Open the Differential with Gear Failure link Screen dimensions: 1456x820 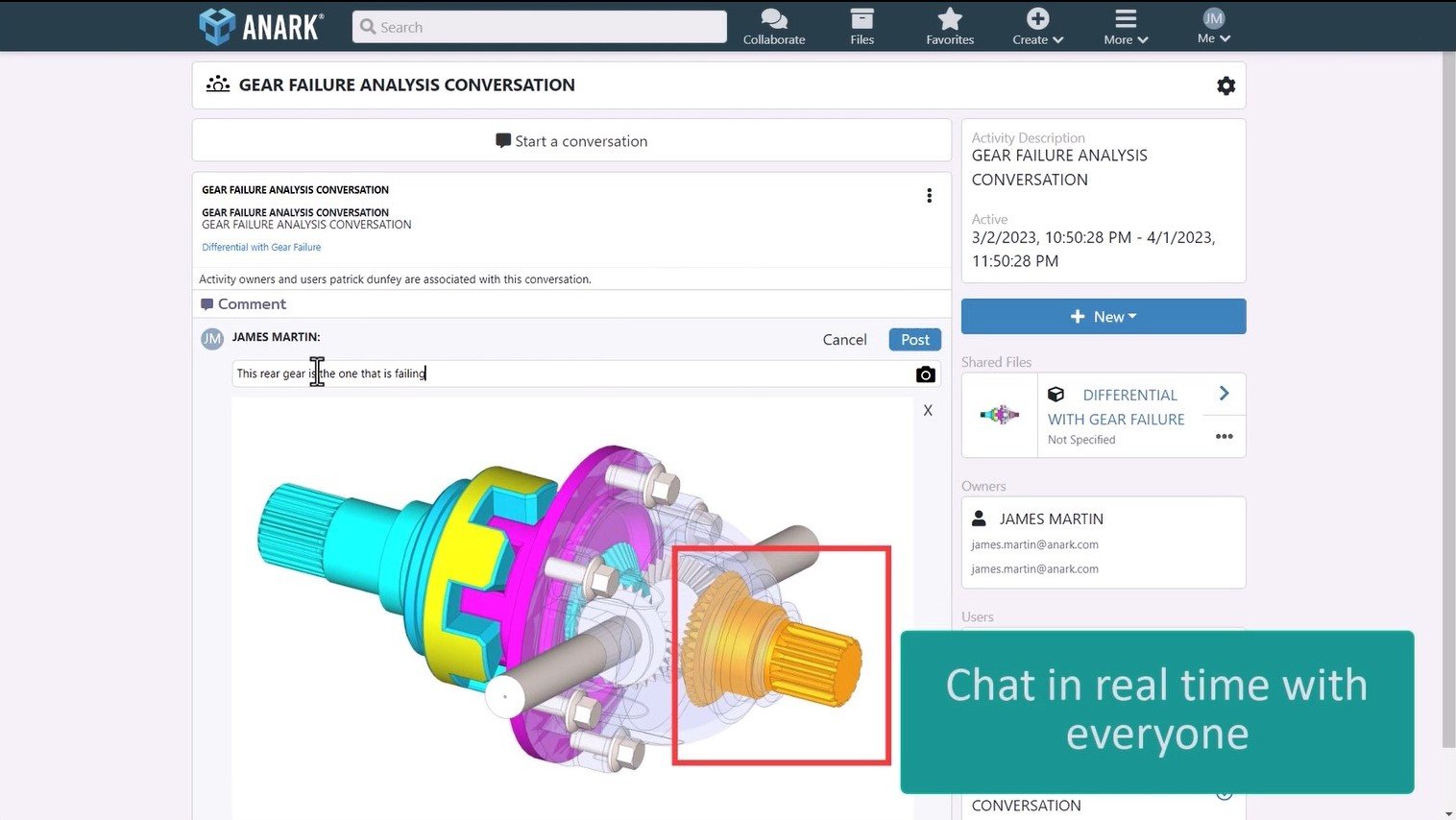point(260,247)
